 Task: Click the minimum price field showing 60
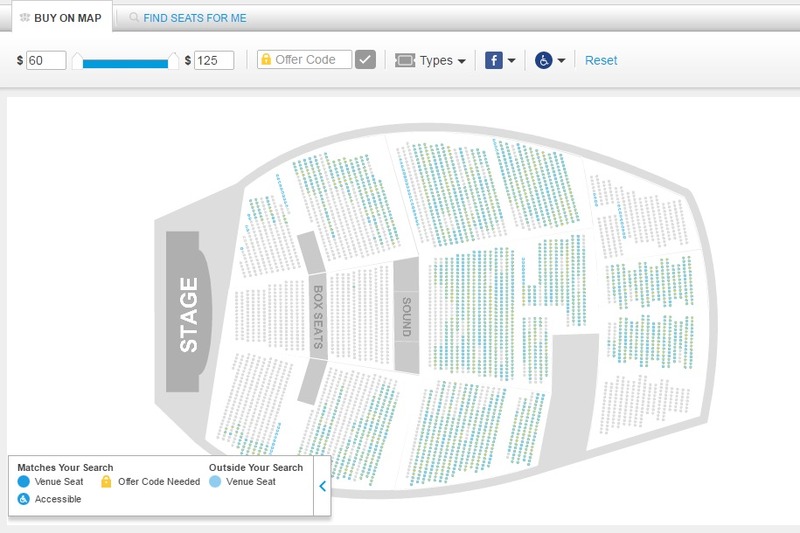(46, 60)
